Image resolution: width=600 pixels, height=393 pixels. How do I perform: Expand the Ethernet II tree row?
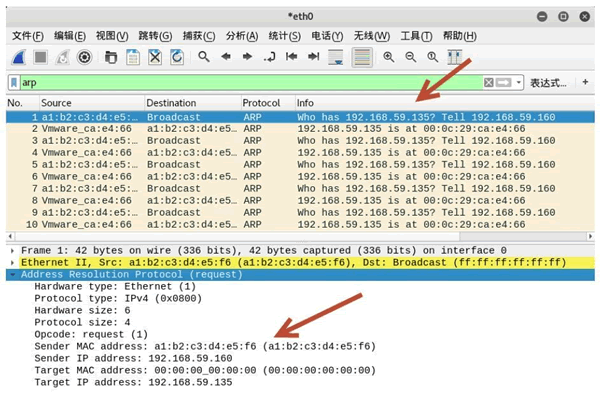(13, 263)
